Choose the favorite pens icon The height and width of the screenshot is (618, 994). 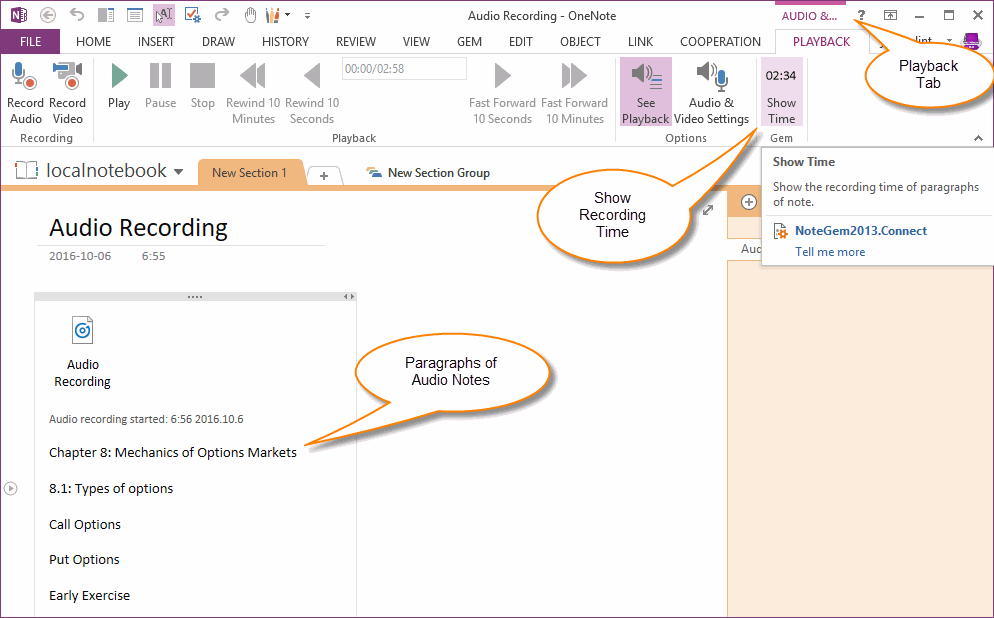click(273, 15)
